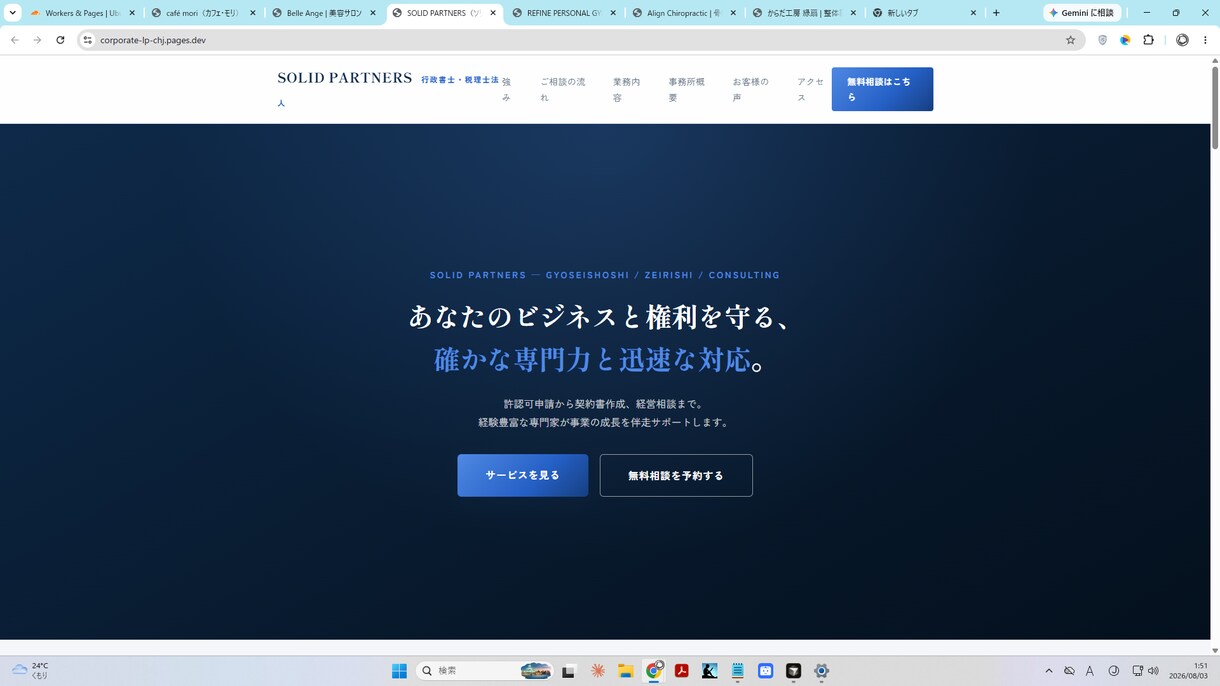Open the Chrome profile avatar
The image size is (1220, 686).
(x=1182, y=40)
